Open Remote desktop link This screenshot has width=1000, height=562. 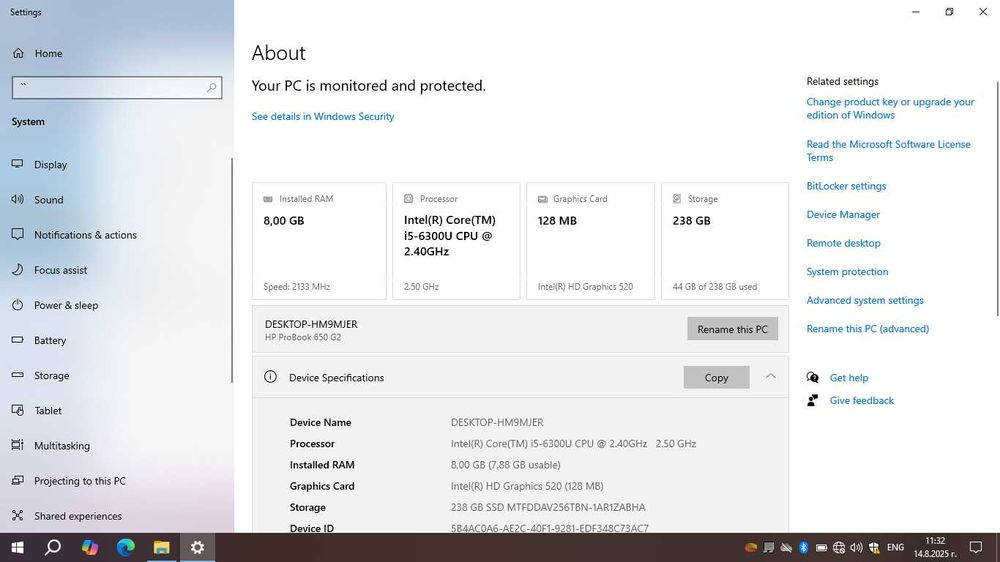pos(843,243)
